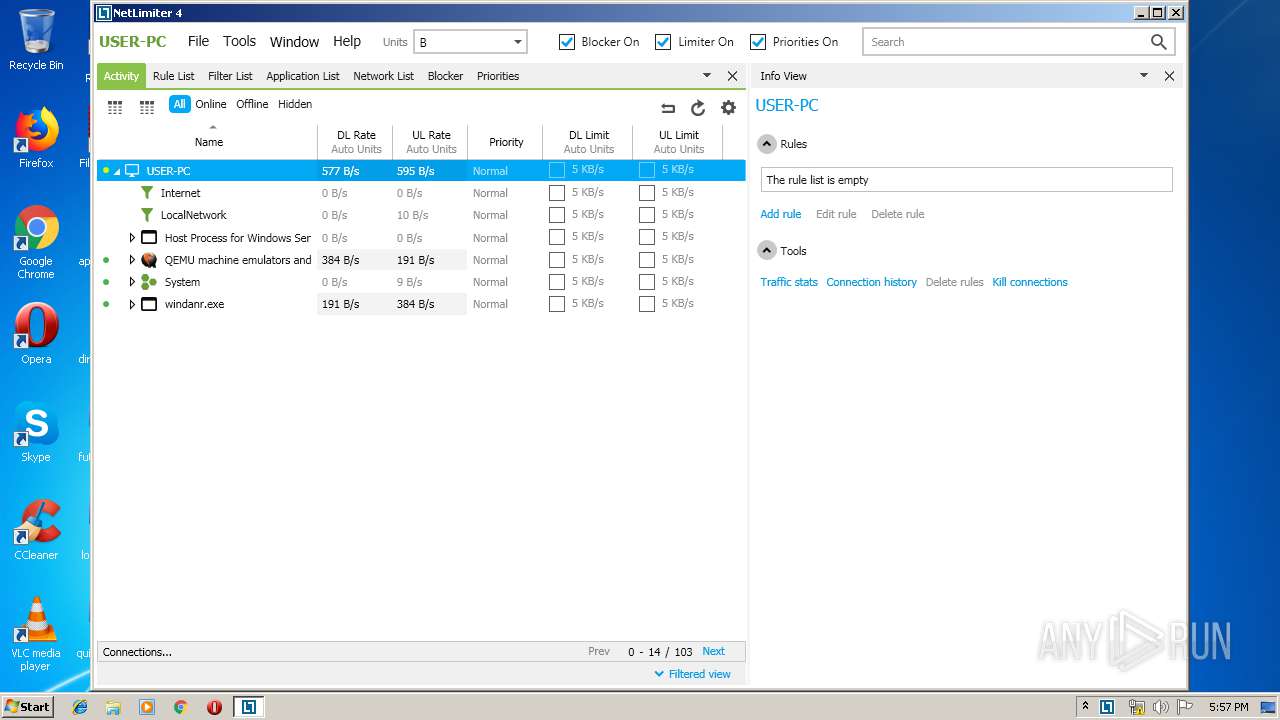
Task: Click Internet Explorer icon in taskbar
Action: coord(80,707)
